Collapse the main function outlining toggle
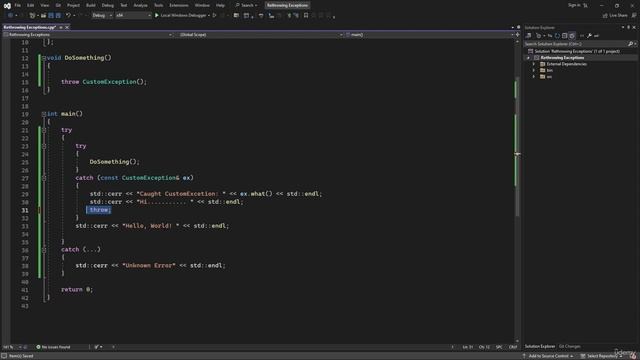Image resolution: width=640 pixels, height=360 pixels. 44,114
